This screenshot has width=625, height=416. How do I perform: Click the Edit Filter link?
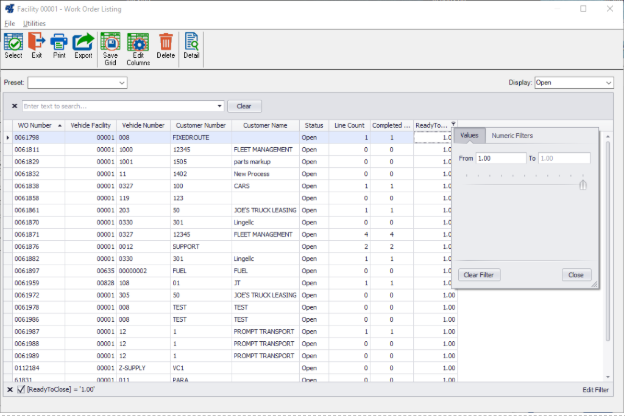click(x=595, y=389)
